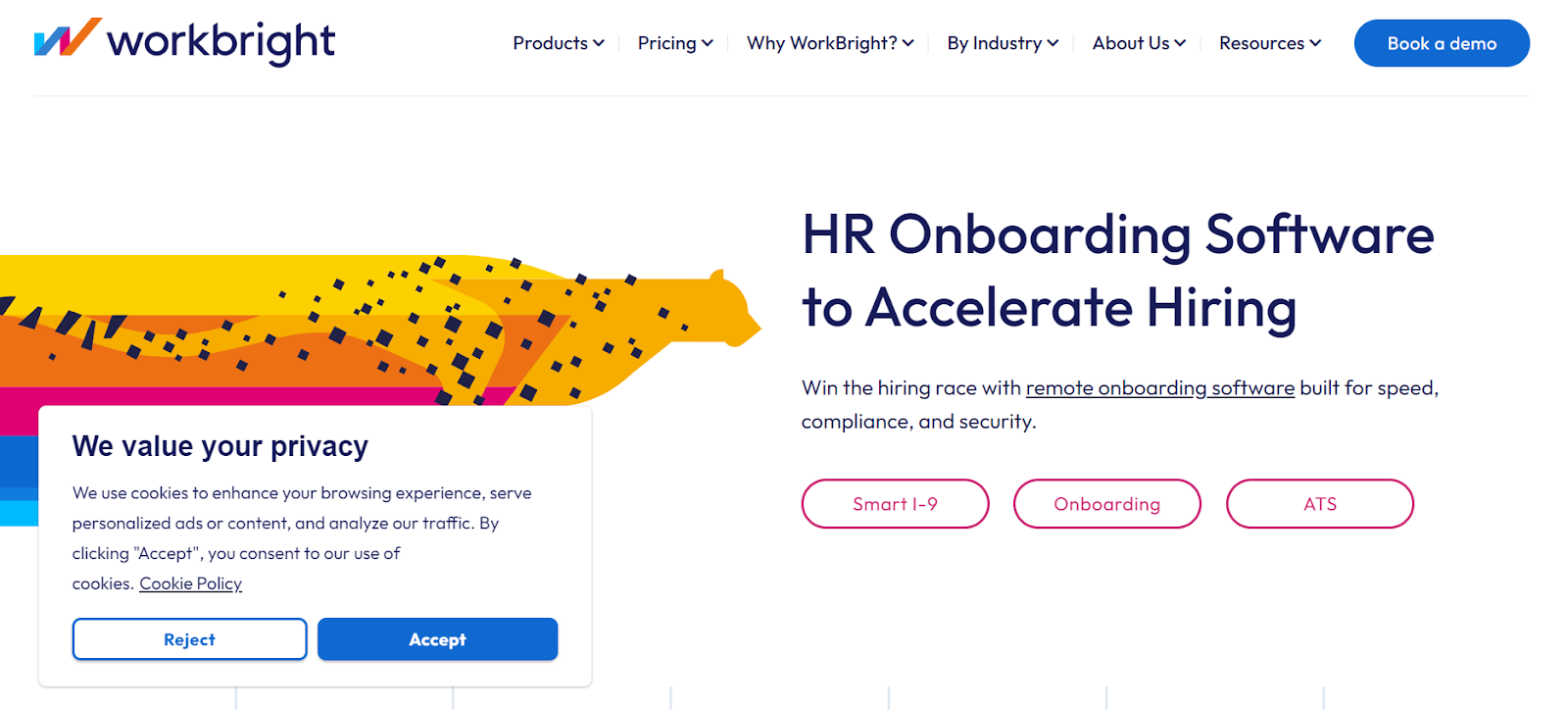
Task: Click the WorkBright logo
Action: [186, 43]
